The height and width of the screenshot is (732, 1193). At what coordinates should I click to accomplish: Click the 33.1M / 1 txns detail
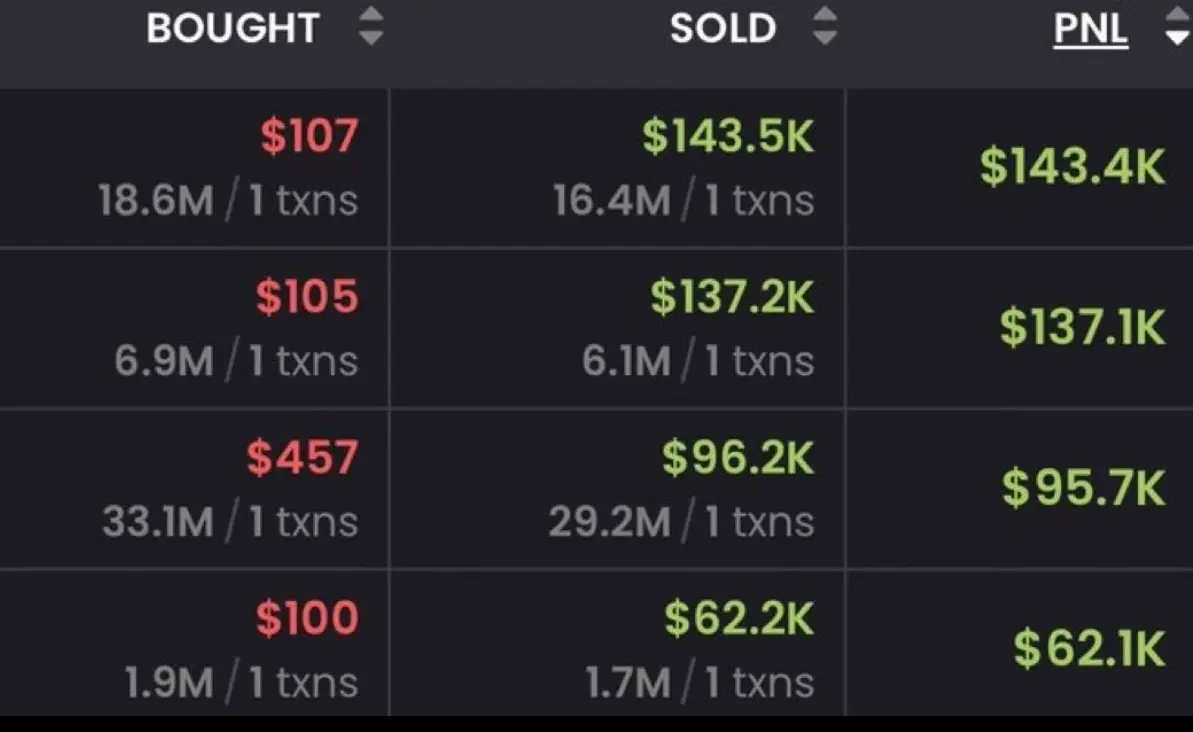tap(230, 522)
